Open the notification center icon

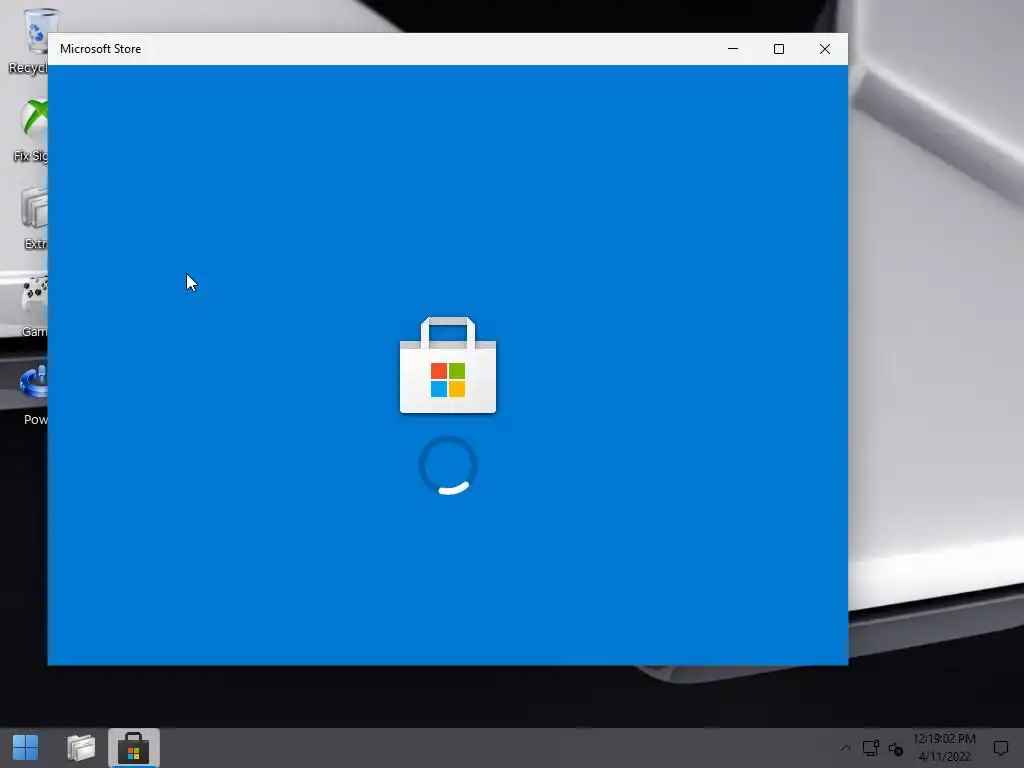coord(1000,748)
